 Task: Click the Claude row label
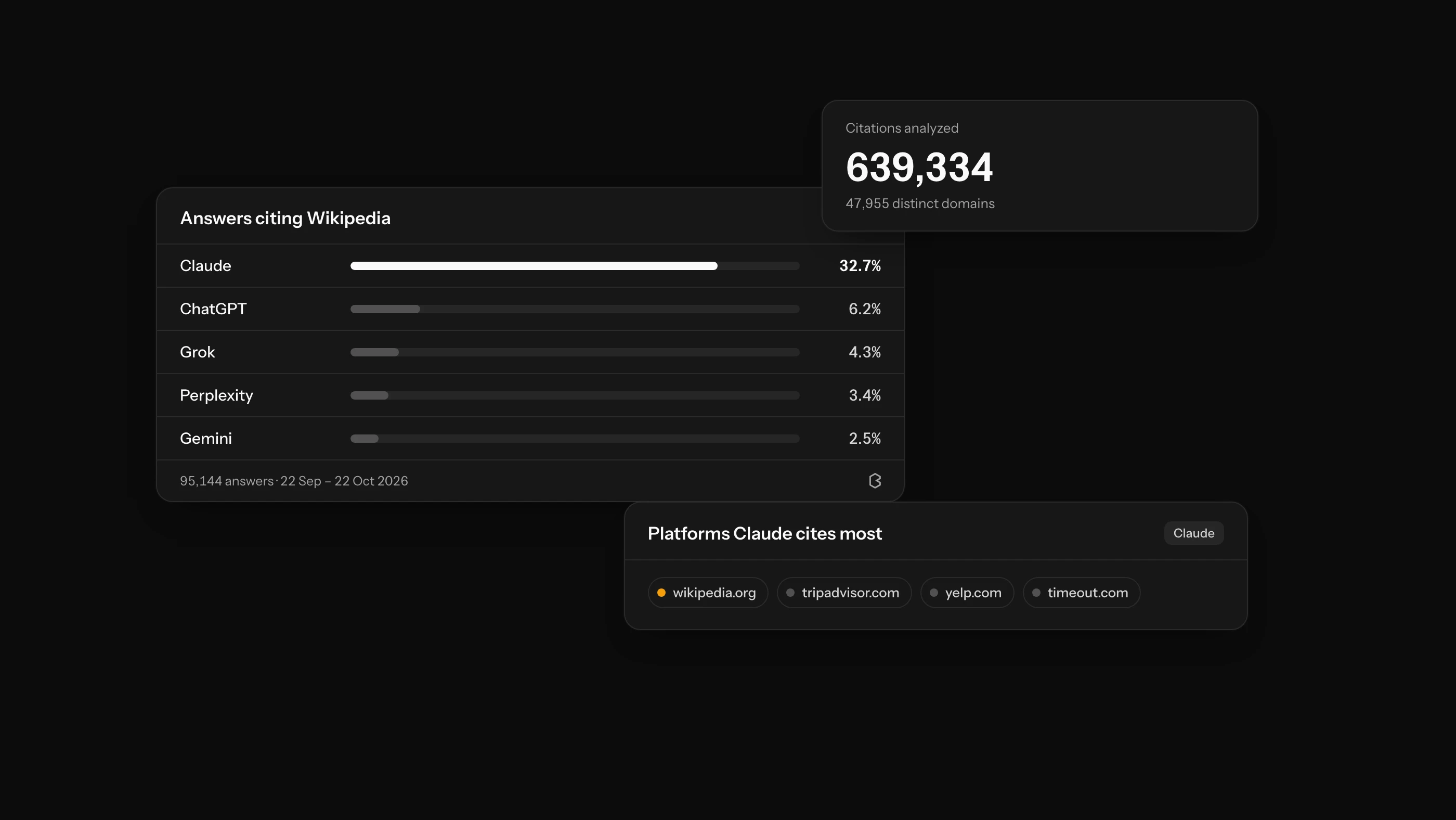pos(205,266)
